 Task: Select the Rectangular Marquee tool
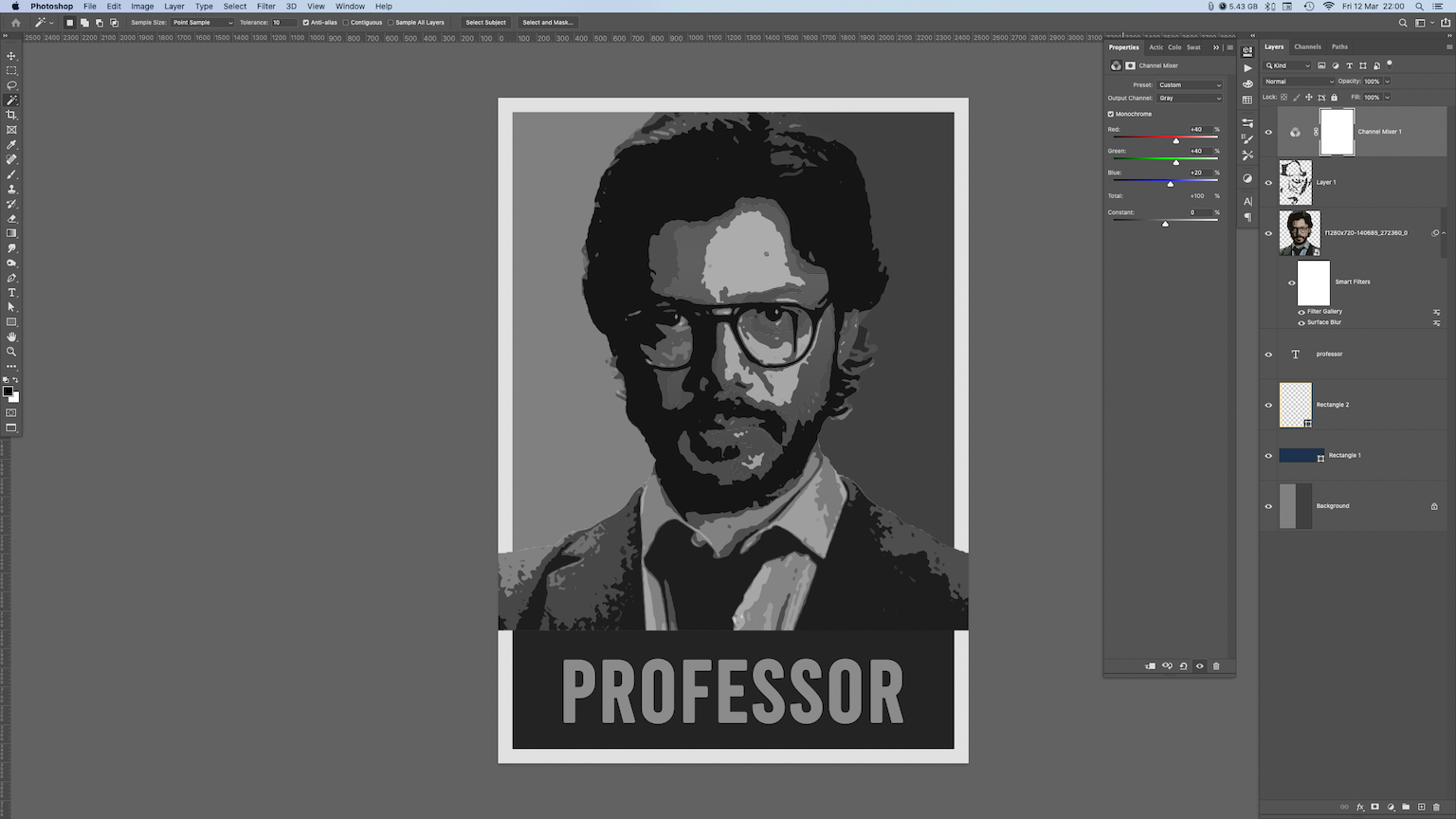point(11,71)
